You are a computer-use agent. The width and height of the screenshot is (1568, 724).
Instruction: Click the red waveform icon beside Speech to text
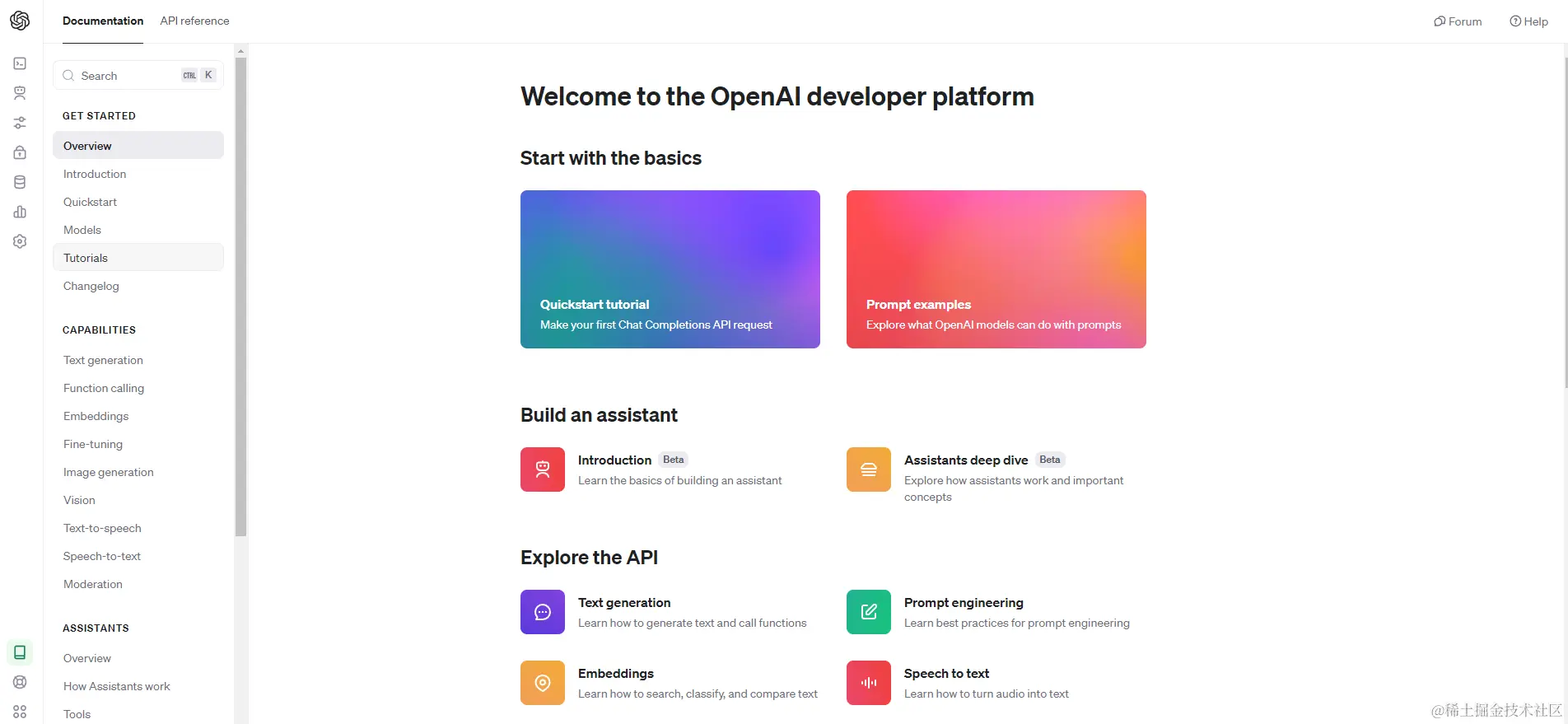(x=869, y=683)
